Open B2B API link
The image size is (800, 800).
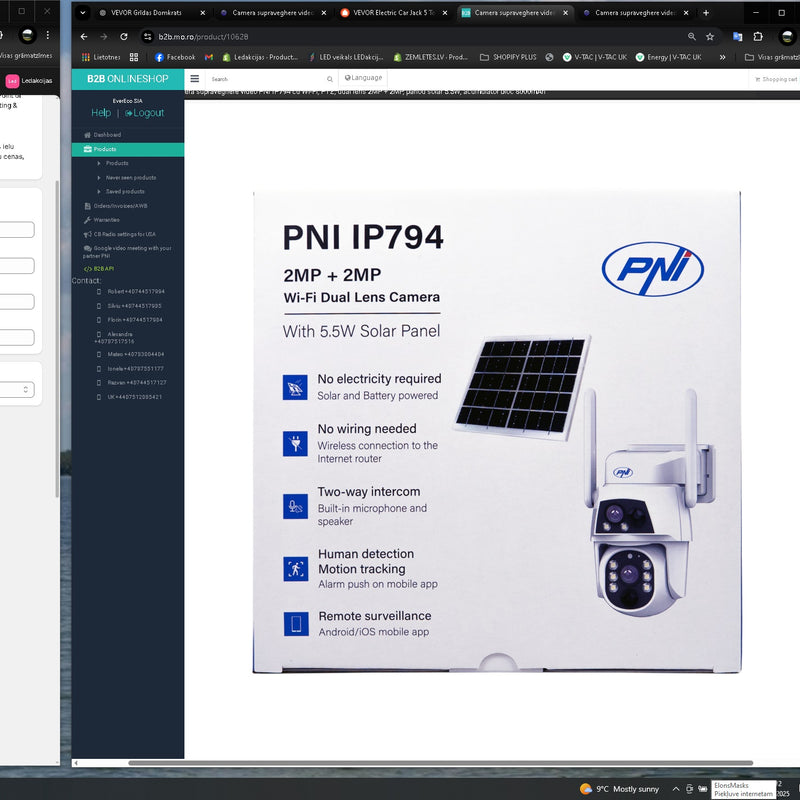click(99, 268)
